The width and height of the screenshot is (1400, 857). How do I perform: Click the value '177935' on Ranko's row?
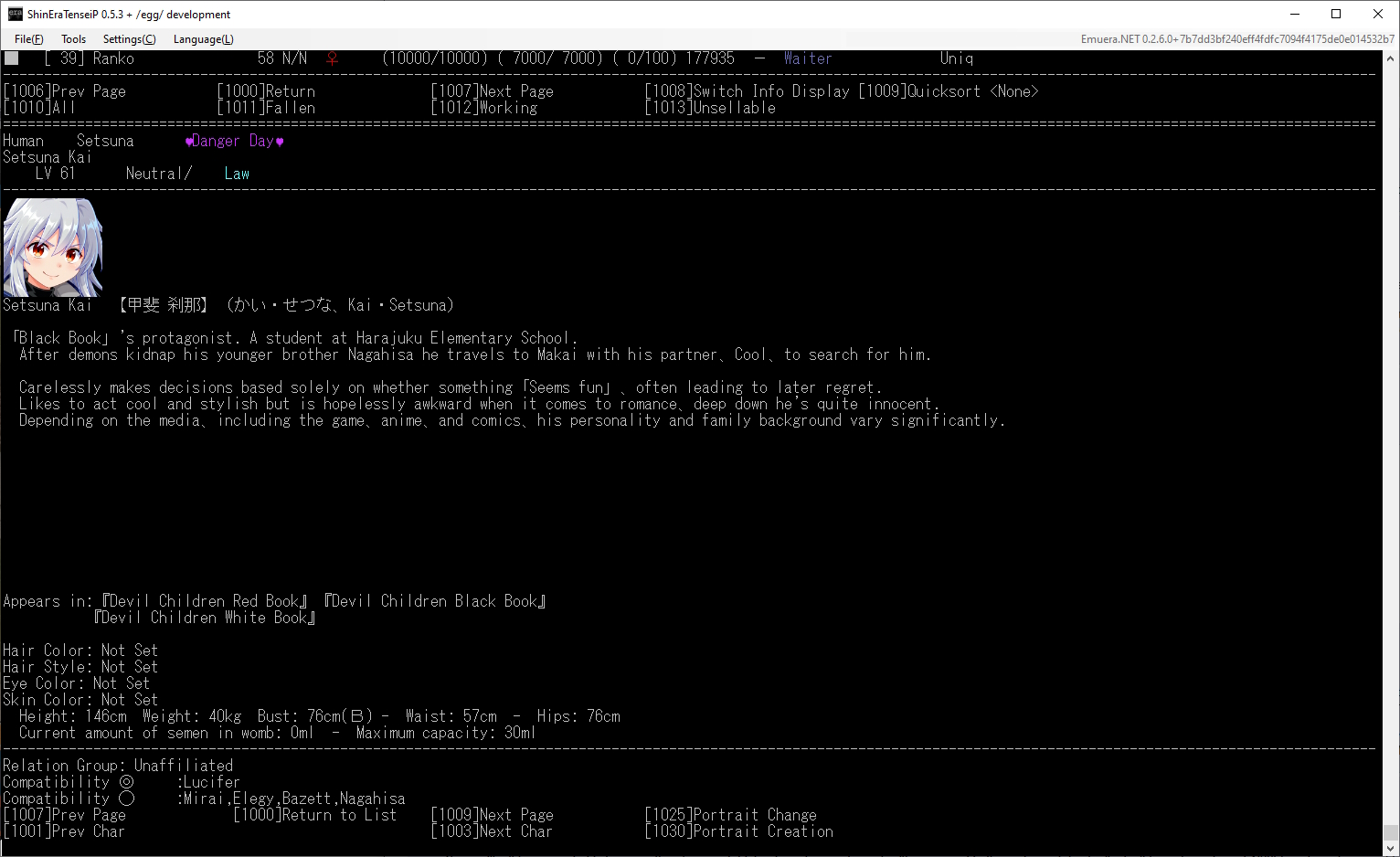[x=710, y=58]
